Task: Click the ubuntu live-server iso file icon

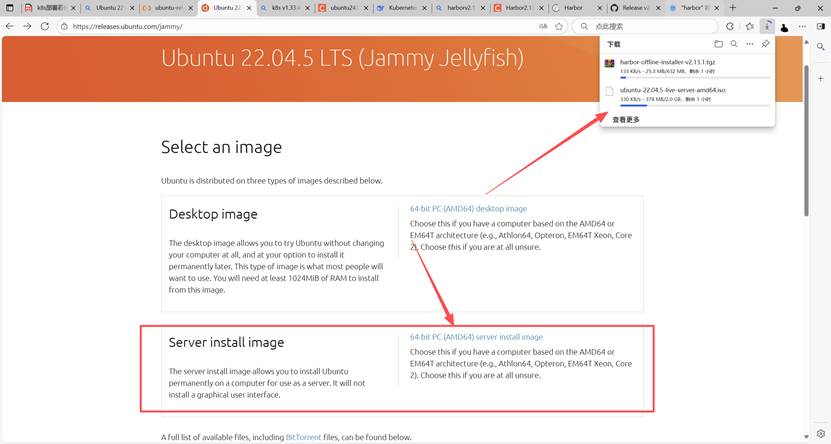Action: tap(609, 91)
